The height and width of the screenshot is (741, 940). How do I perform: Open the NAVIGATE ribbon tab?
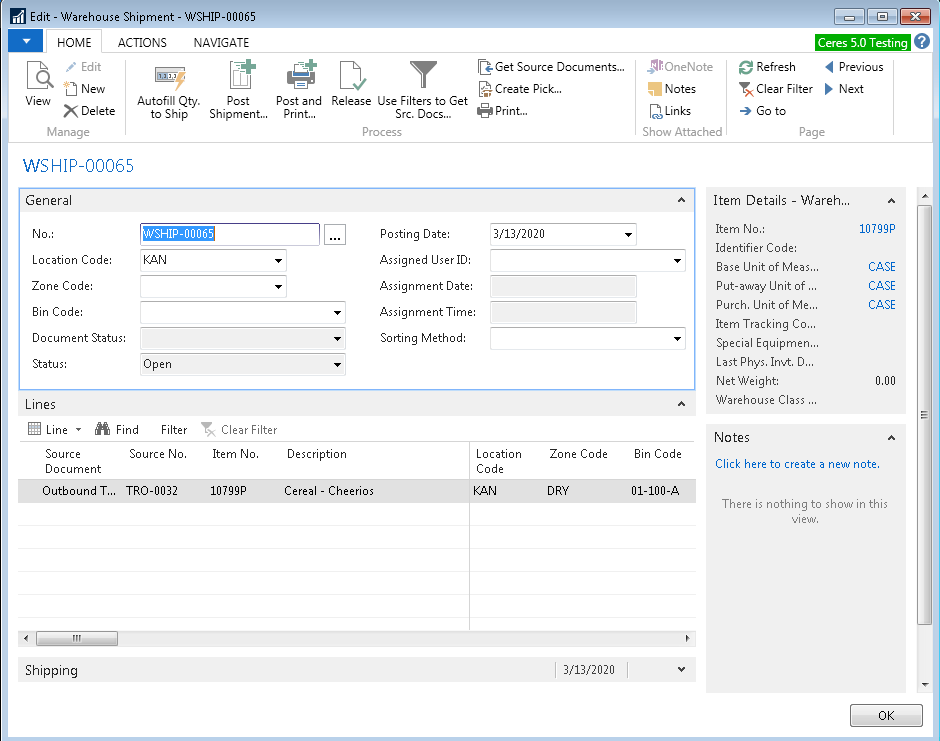[x=221, y=42]
